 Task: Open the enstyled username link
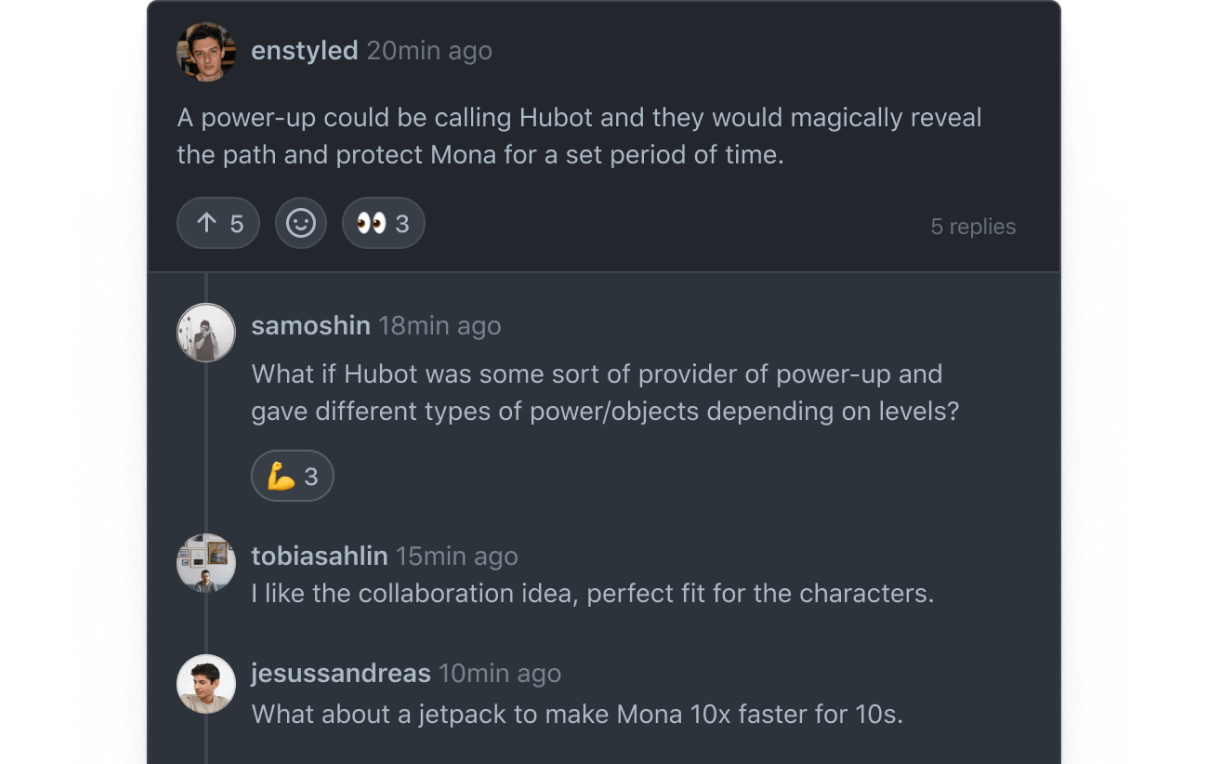(304, 51)
